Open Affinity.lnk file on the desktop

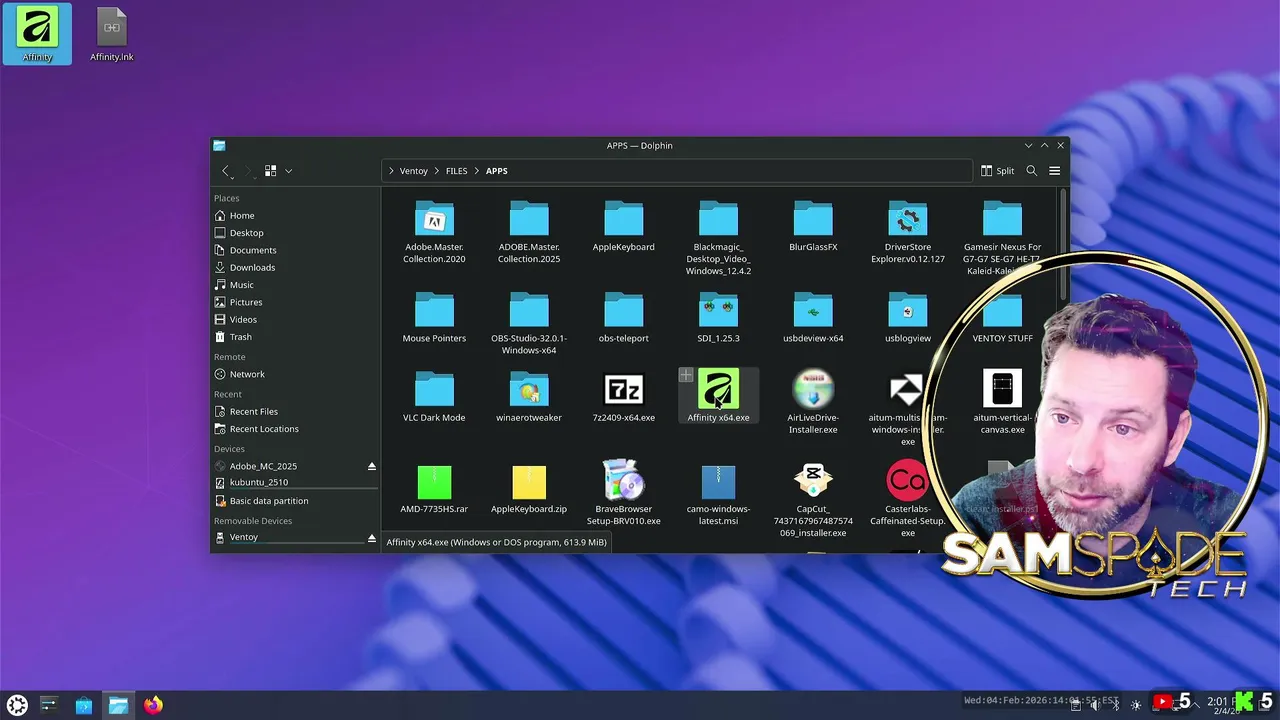click(111, 34)
